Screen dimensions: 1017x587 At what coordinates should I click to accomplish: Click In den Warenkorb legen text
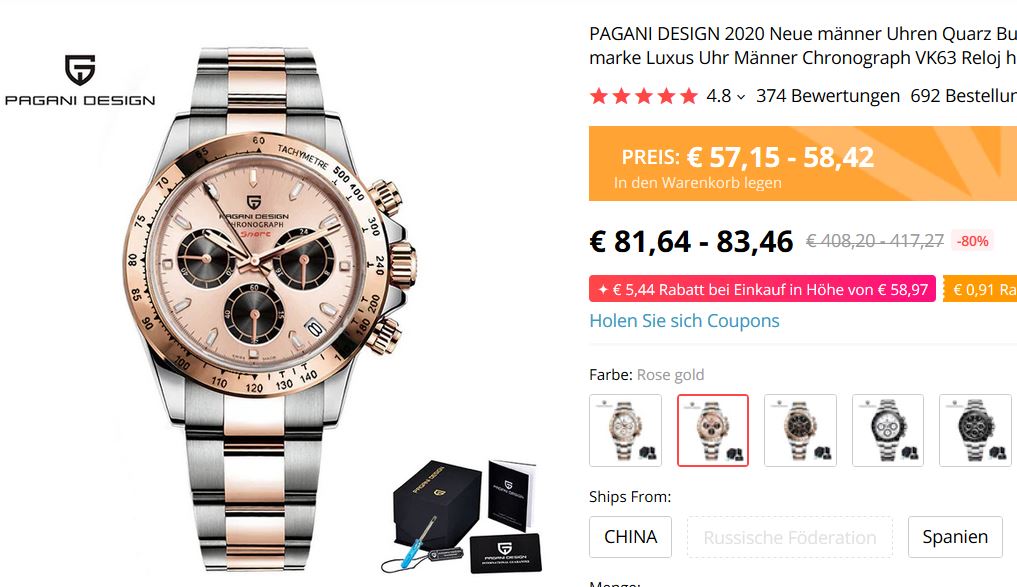point(697,183)
